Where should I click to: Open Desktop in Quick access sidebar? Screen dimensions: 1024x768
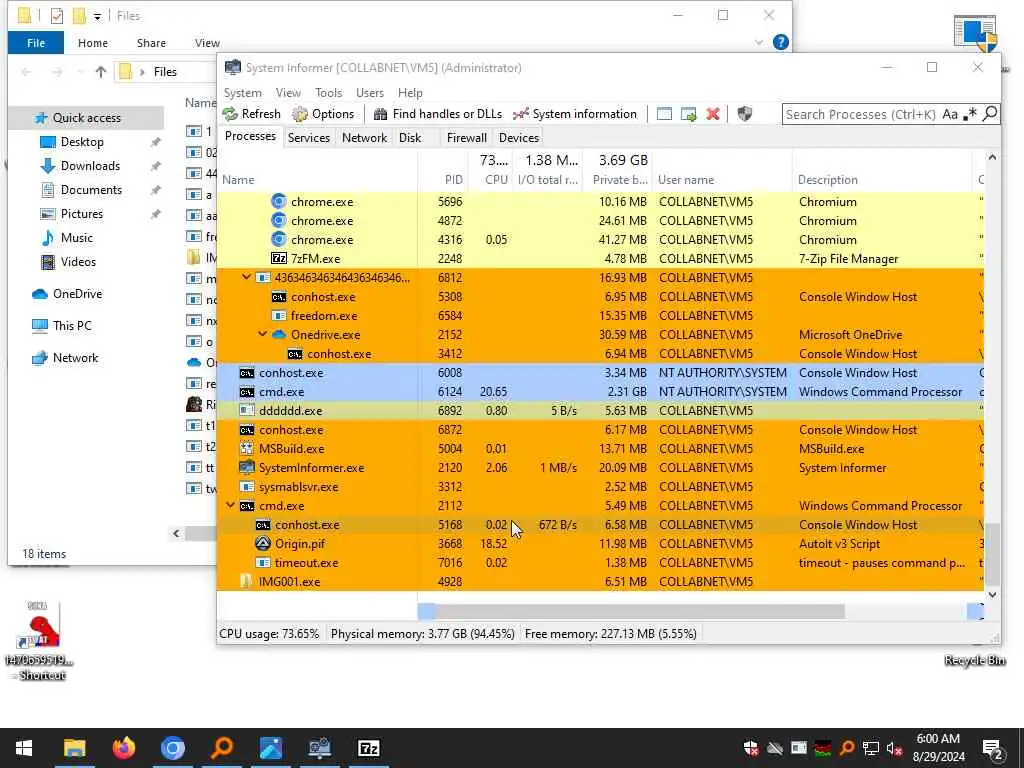coord(82,142)
